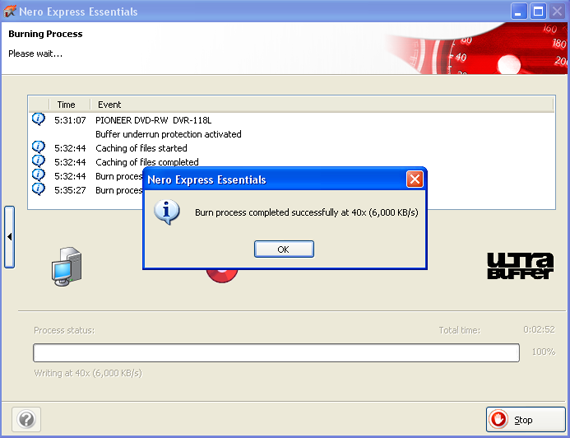Click the computer source icon
This screenshot has width=570, height=438.
point(67,267)
